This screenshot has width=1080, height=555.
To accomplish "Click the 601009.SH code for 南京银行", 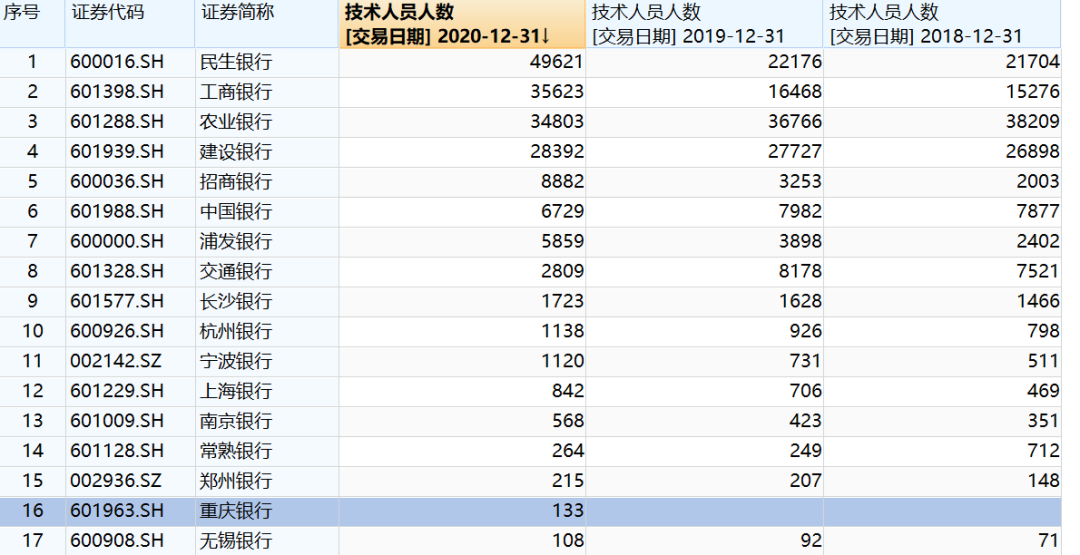I will click(x=117, y=421).
